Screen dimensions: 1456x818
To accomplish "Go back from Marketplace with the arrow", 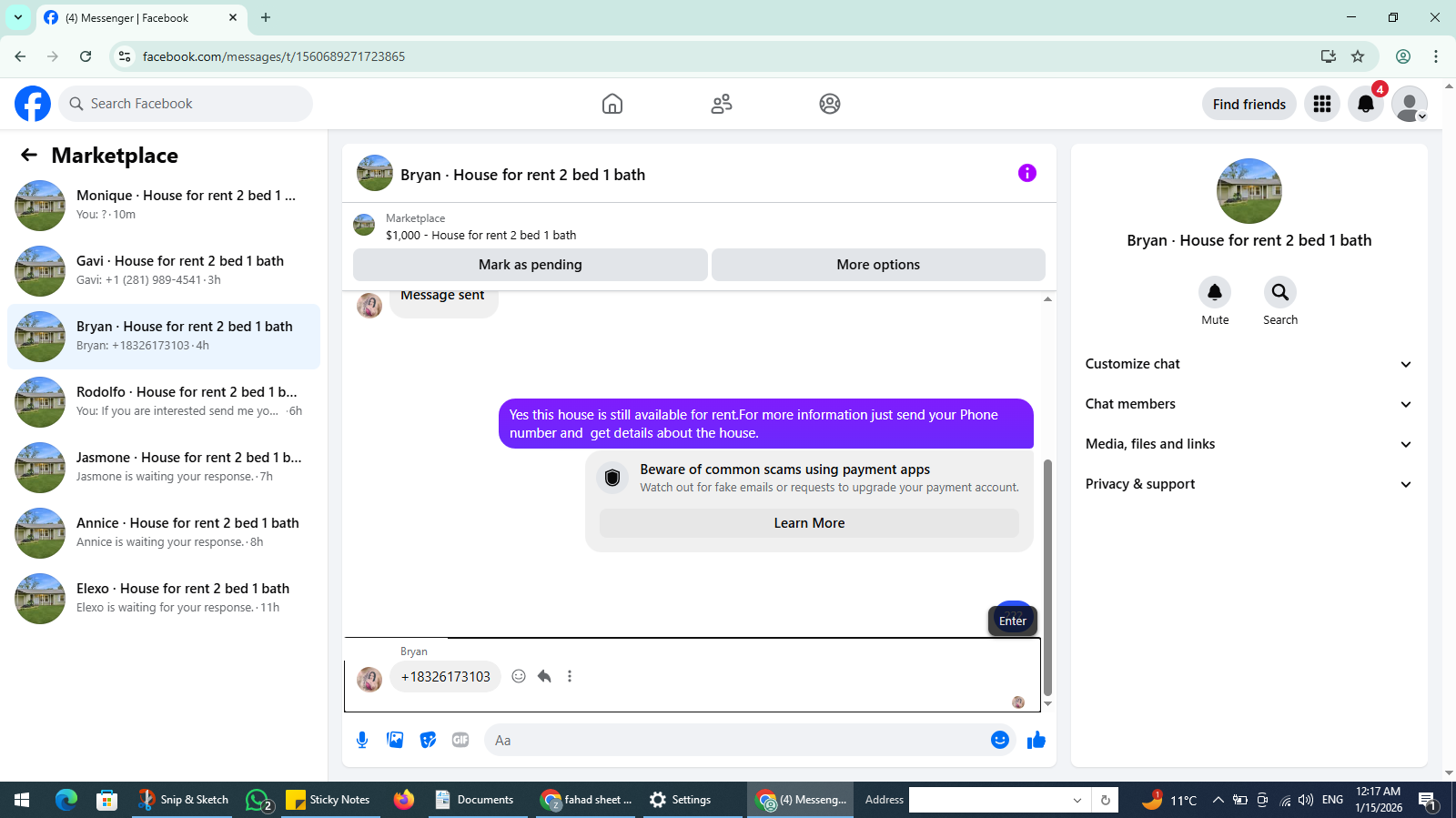I will pyautogui.click(x=29, y=155).
